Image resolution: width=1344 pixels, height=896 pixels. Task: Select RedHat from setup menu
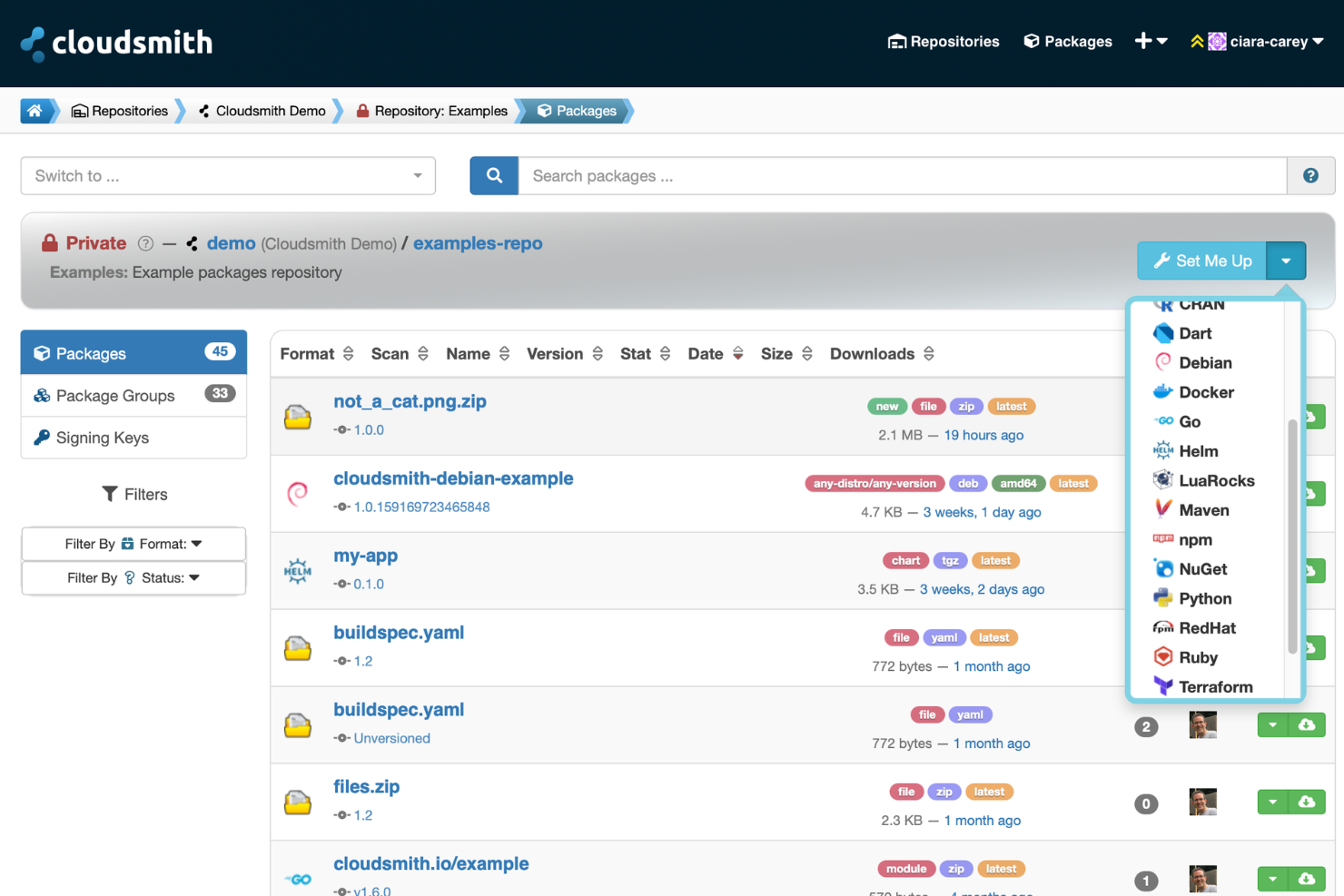[1208, 628]
